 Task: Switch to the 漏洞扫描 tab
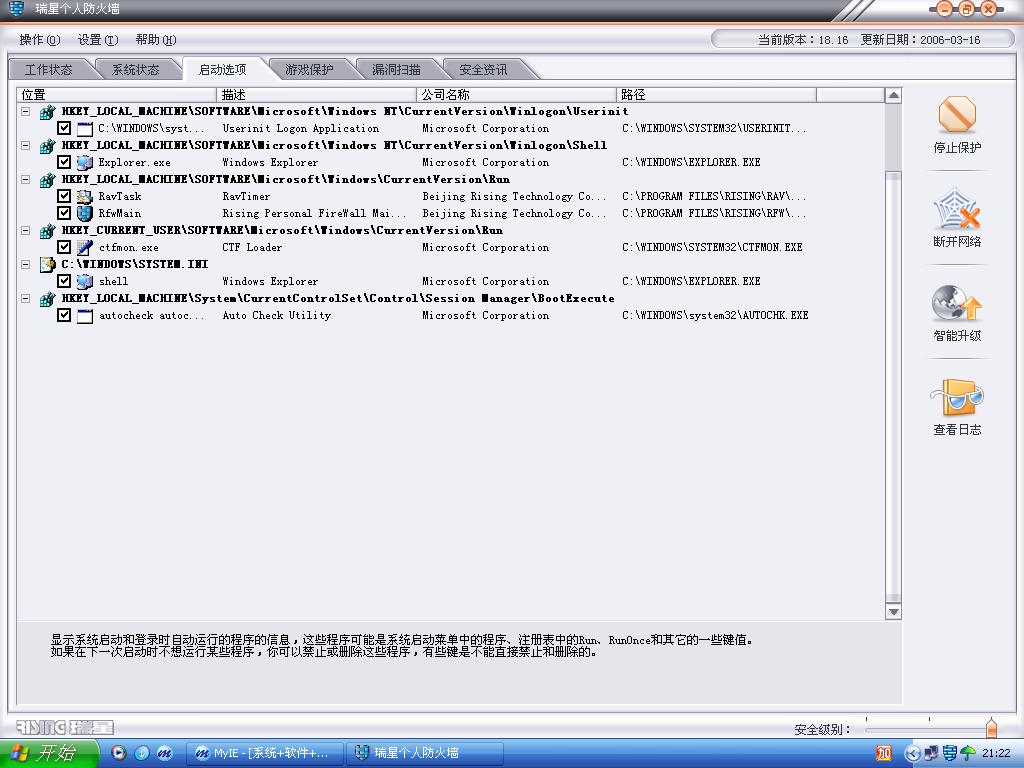coord(396,69)
